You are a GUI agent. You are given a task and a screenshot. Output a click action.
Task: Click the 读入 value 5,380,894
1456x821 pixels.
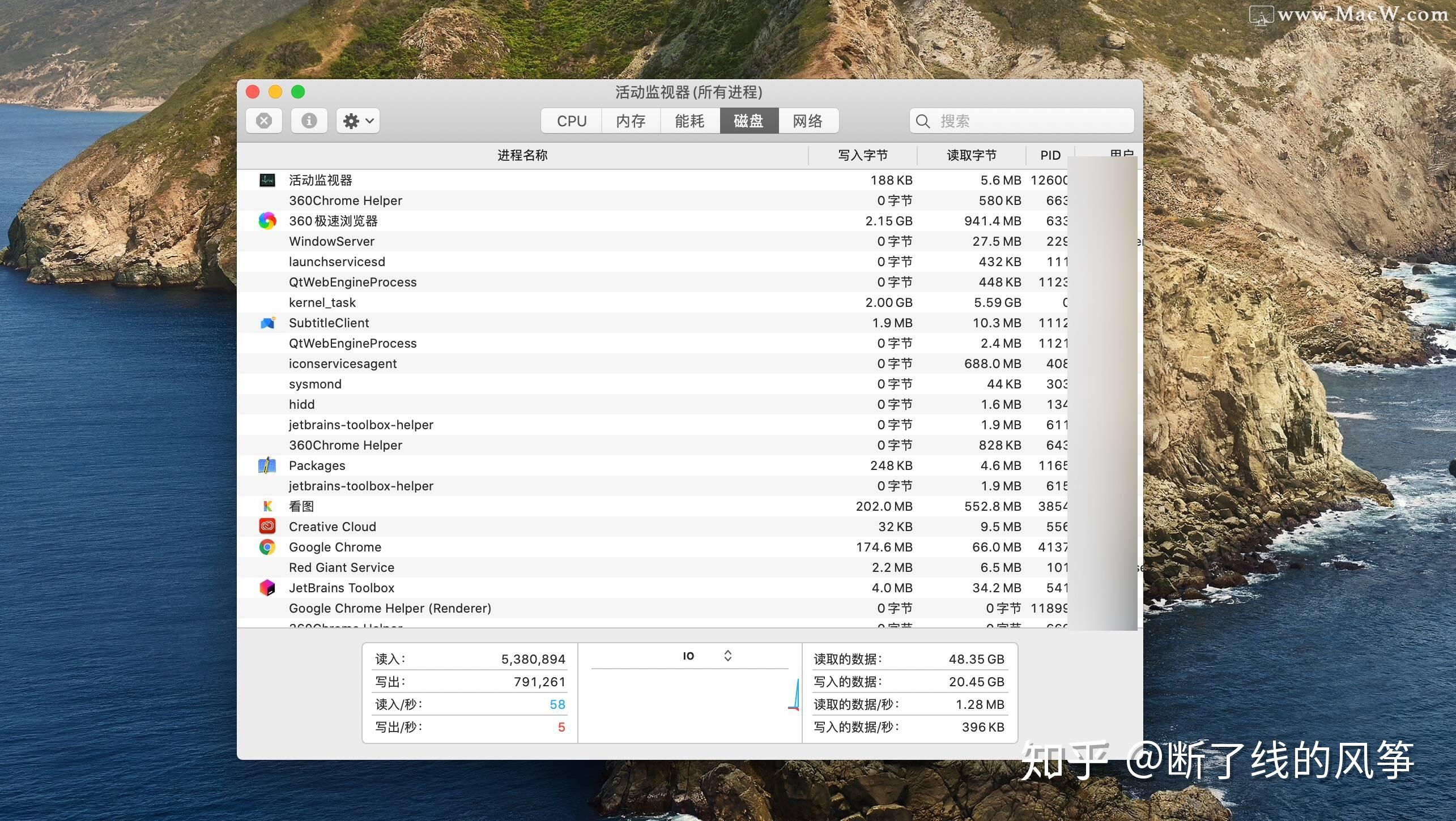(x=533, y=659)
